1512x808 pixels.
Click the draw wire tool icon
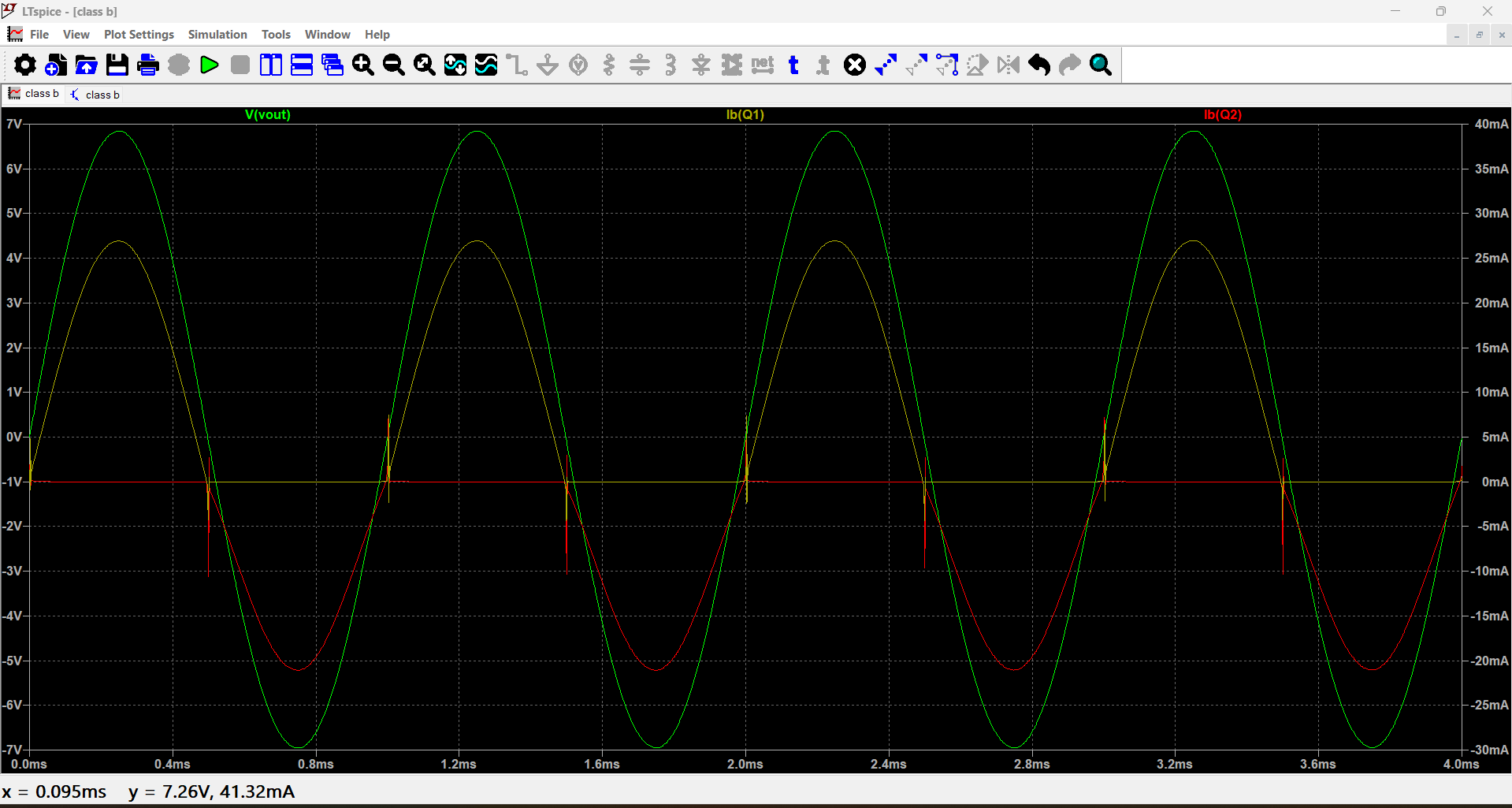pos(517,65)
